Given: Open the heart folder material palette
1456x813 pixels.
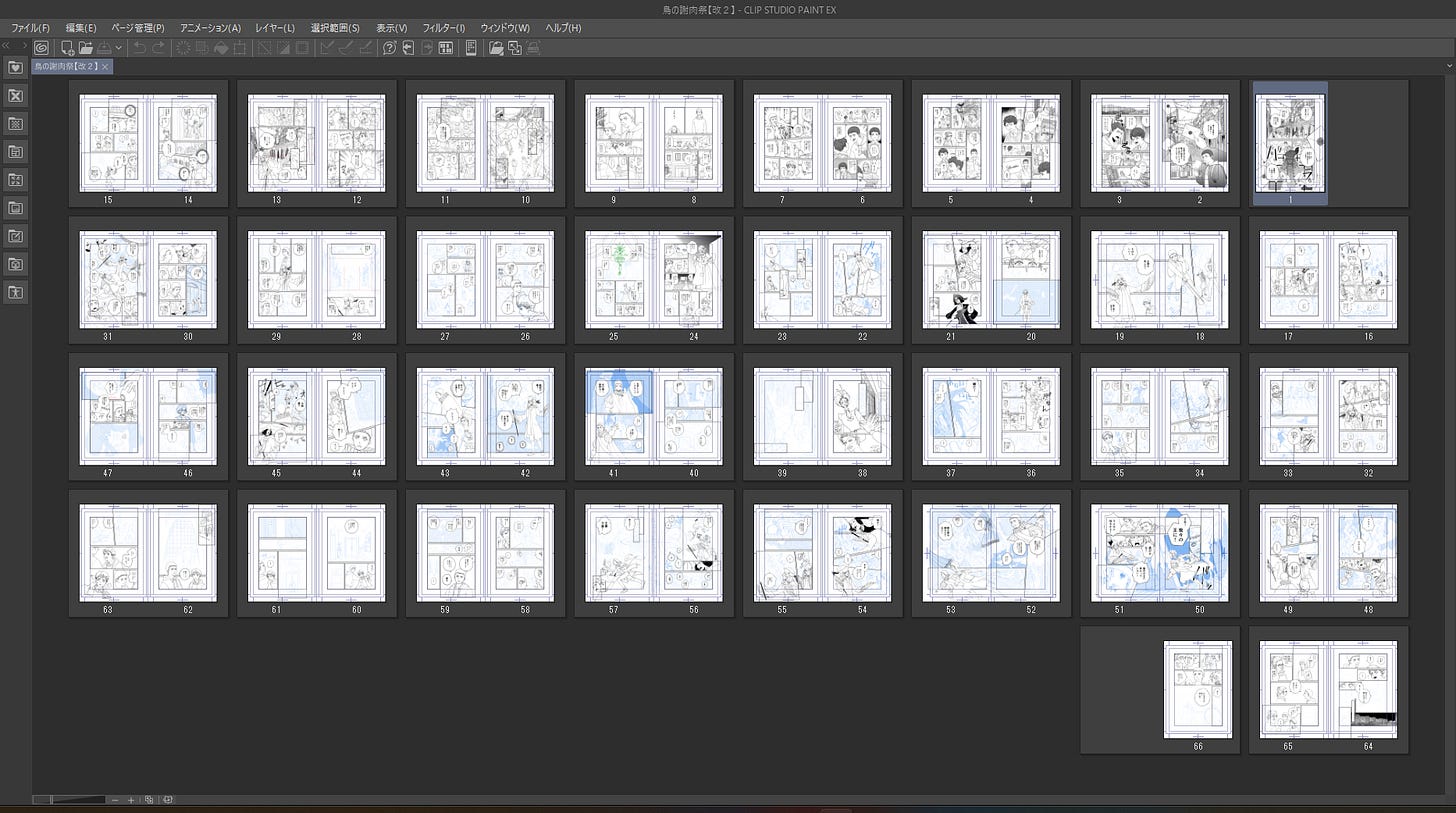Looking at the screenshot, I should [15, 67].
